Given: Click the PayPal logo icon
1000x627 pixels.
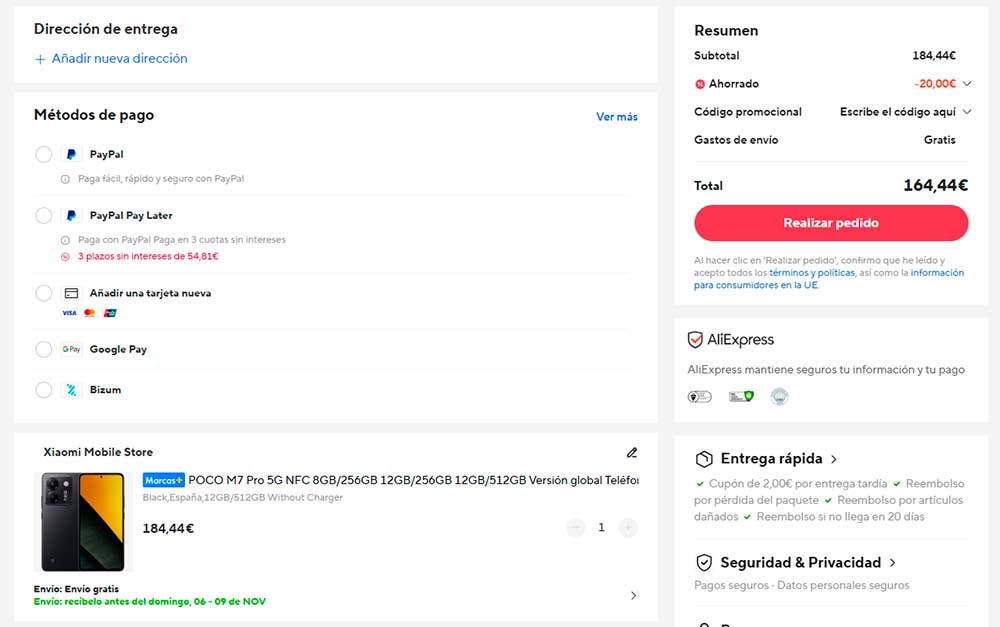Looking at the screenshot, I should [71, 155].
